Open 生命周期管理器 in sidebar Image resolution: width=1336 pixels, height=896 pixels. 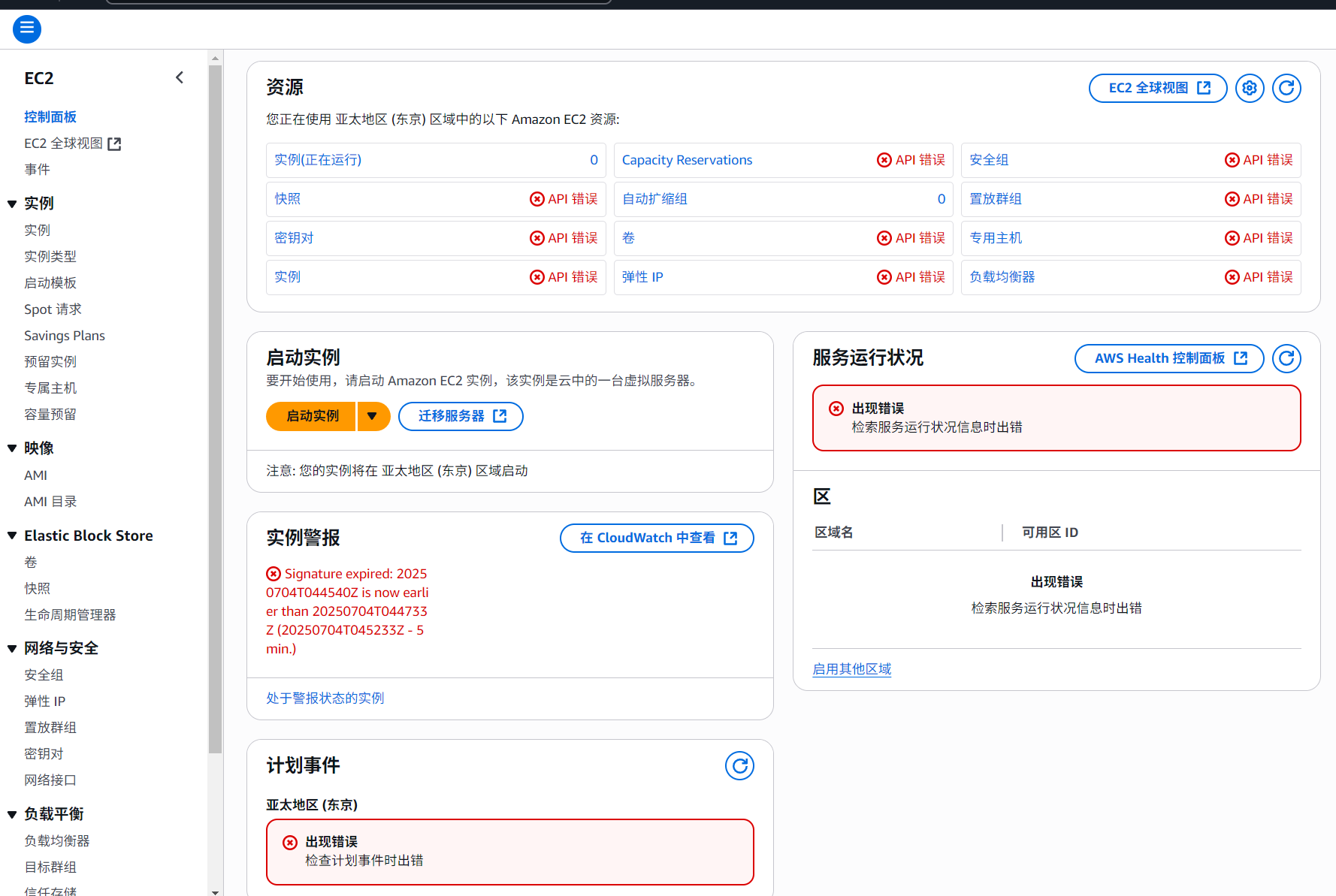click(x=70, y=614)
